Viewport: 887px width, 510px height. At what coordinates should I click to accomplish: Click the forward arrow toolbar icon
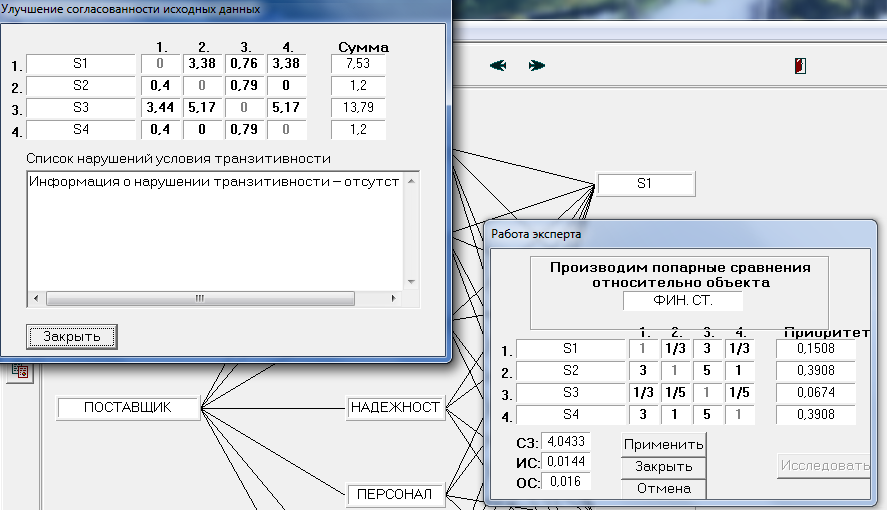536,66
